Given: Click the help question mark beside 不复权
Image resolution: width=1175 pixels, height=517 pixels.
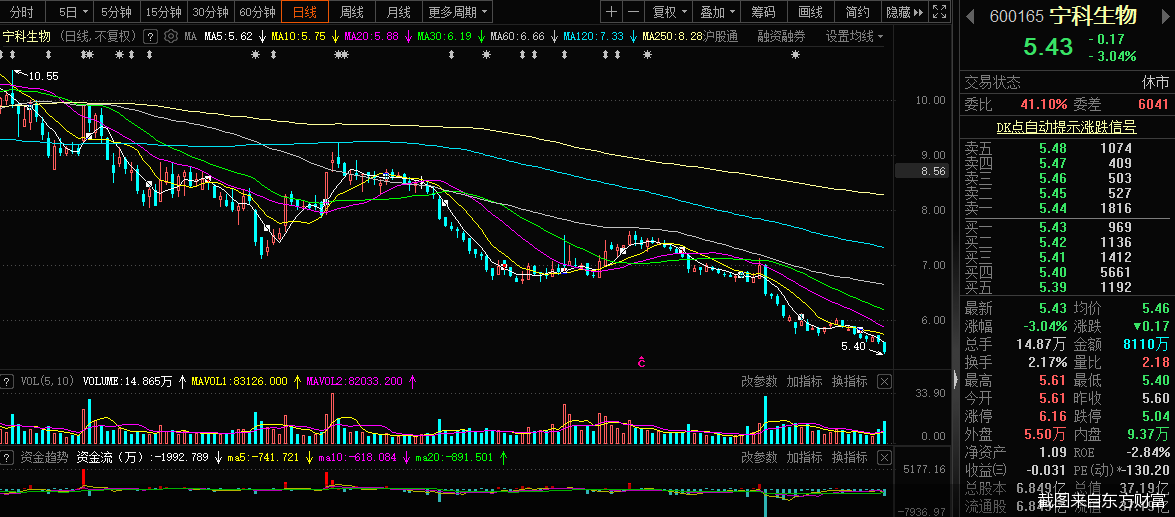Looking at the screenshot, I should [x=149, y=36].
